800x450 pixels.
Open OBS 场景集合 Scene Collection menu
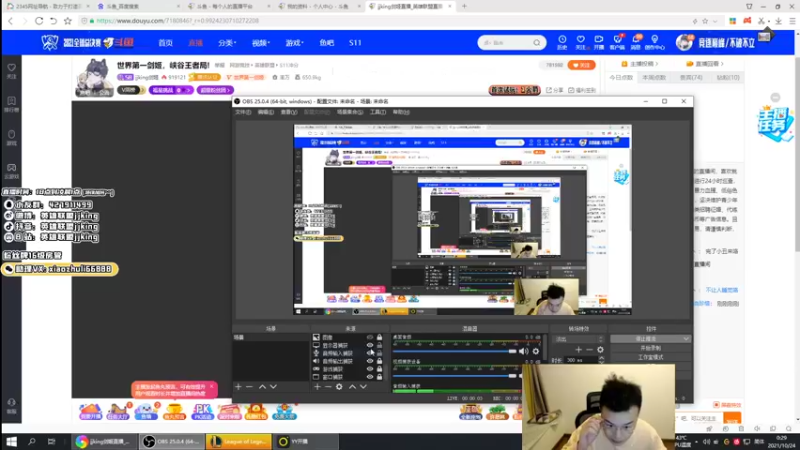click(350, 112)
